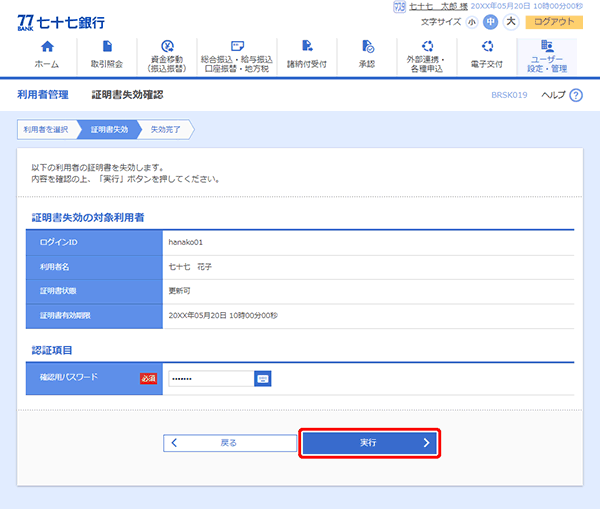
Task: Click the 認証項目 section heading
Action: [52, 350]
